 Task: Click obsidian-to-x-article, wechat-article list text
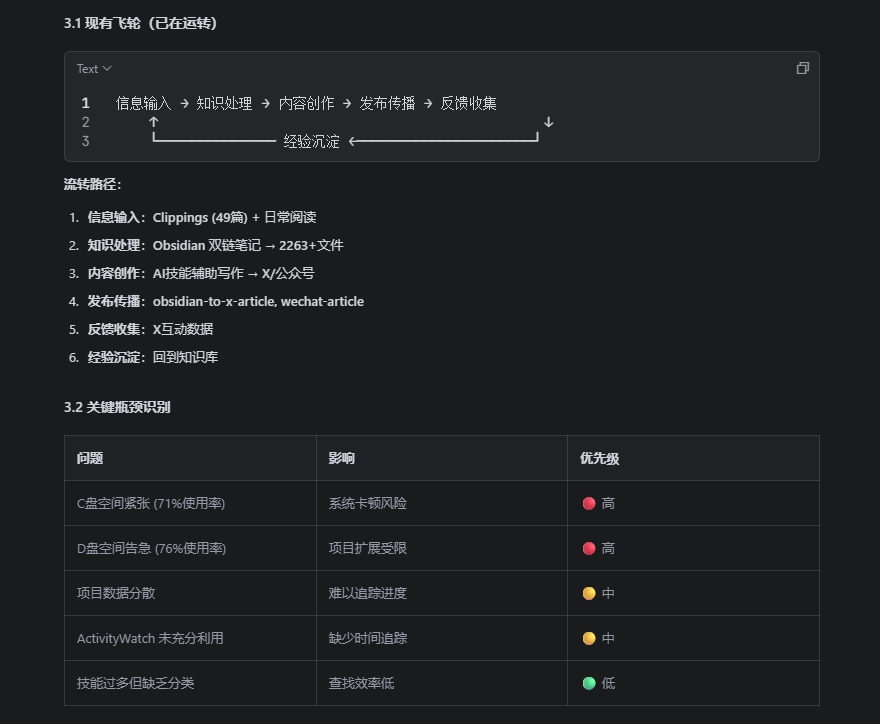(258, 301)
